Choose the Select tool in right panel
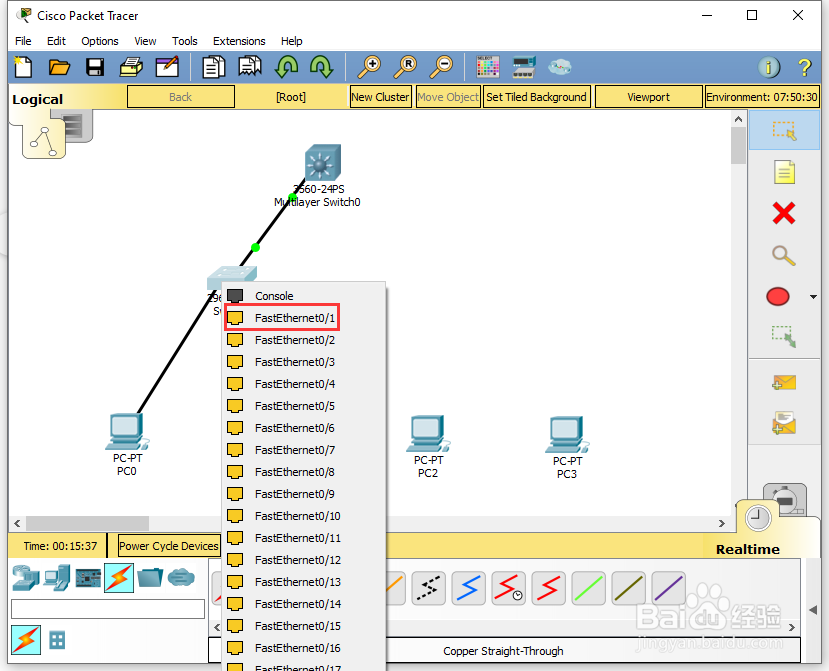This screenshot has width=829, height=671. pos(784,131)
